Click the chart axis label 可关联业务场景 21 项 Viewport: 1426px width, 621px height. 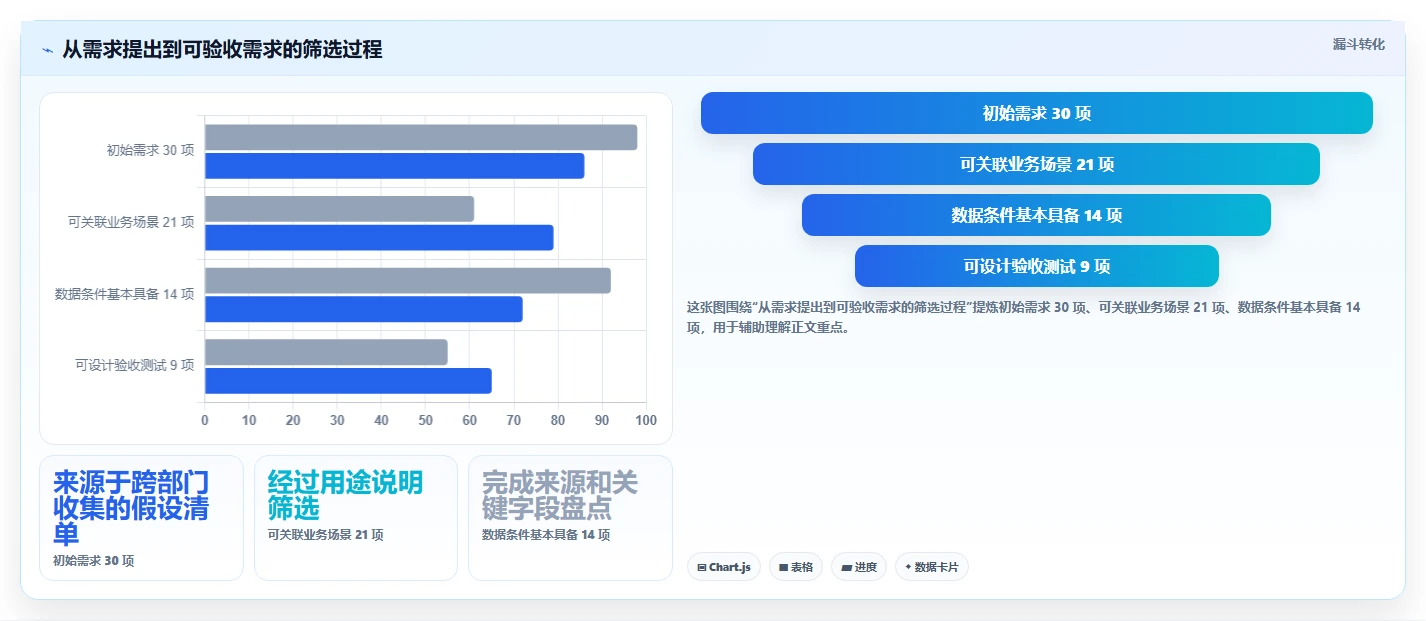[x=131, y=222]
